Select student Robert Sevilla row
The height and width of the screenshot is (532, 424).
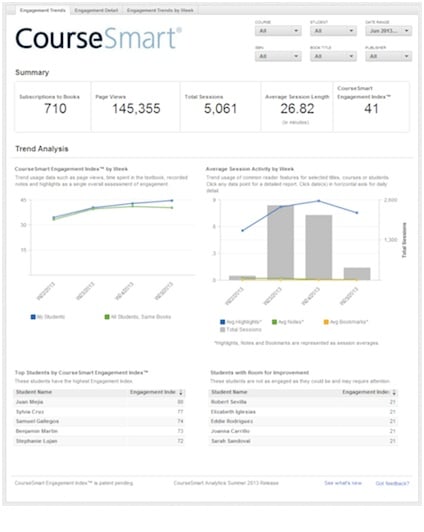(x=303, y=402)
